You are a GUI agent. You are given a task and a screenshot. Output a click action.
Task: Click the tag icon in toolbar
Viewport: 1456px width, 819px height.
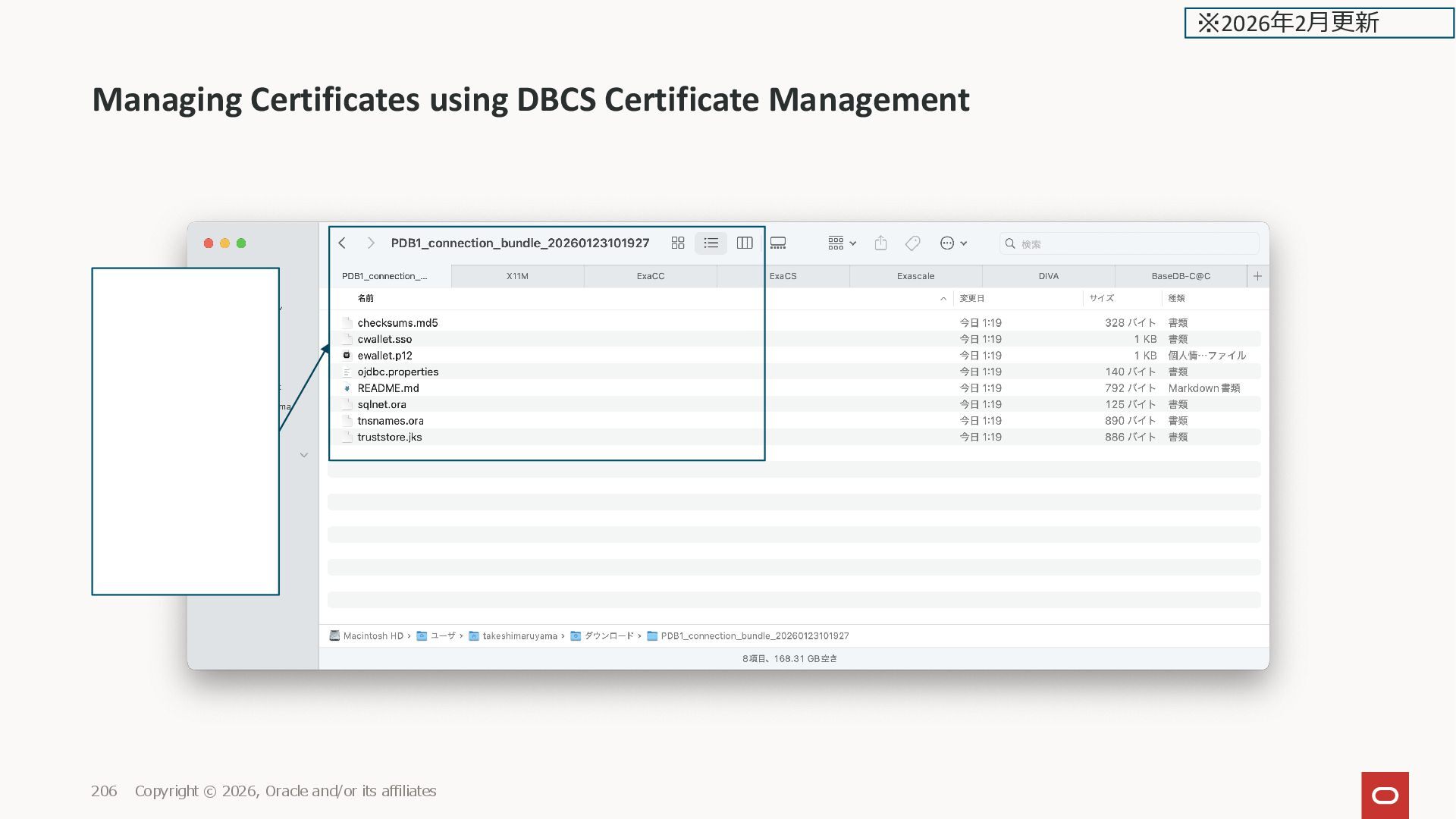(x=913, y=243)
